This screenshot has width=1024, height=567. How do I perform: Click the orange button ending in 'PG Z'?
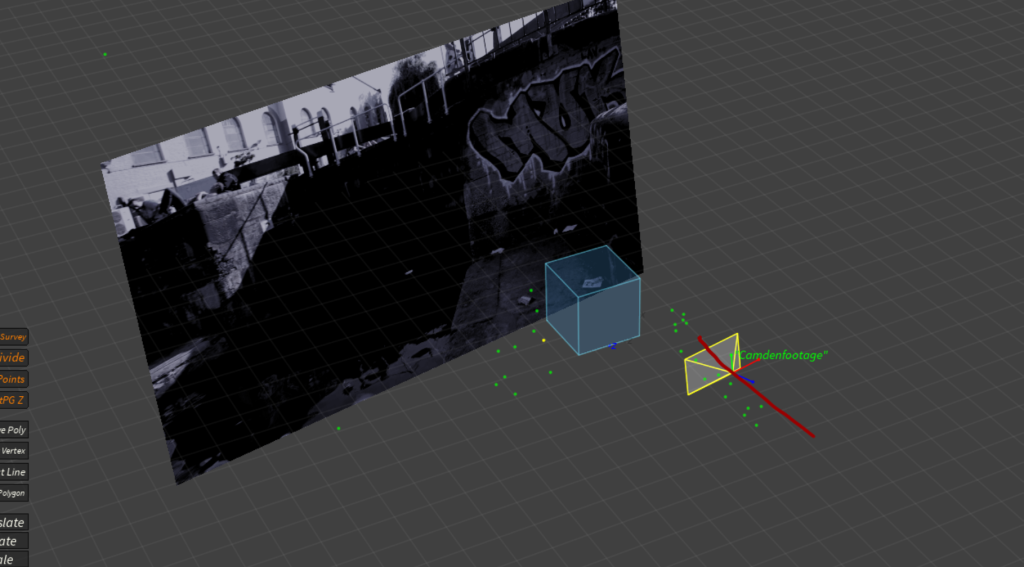(14, 400)
